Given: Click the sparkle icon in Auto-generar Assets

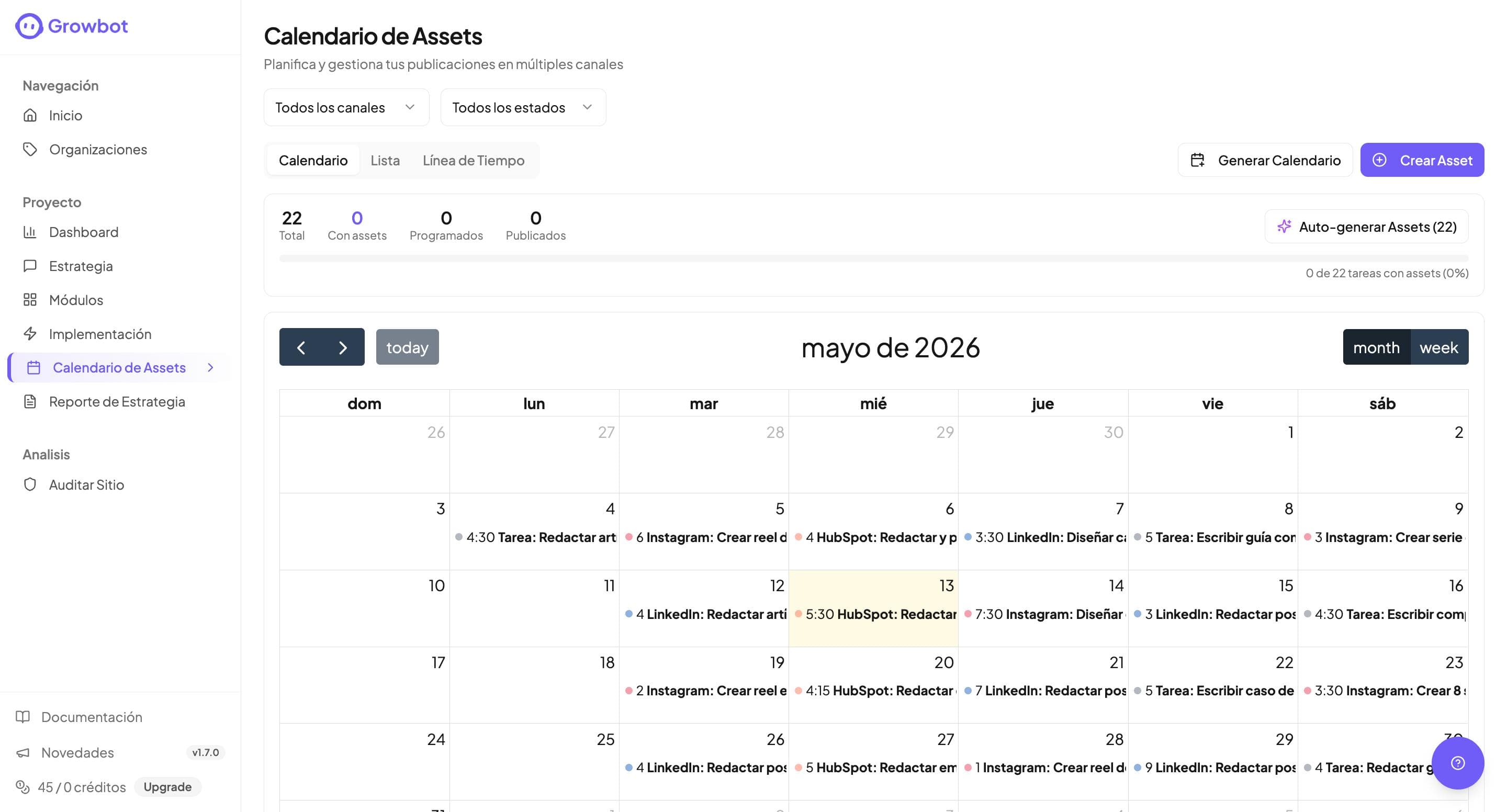Looking at the screenshot, I should [1284, 227].
